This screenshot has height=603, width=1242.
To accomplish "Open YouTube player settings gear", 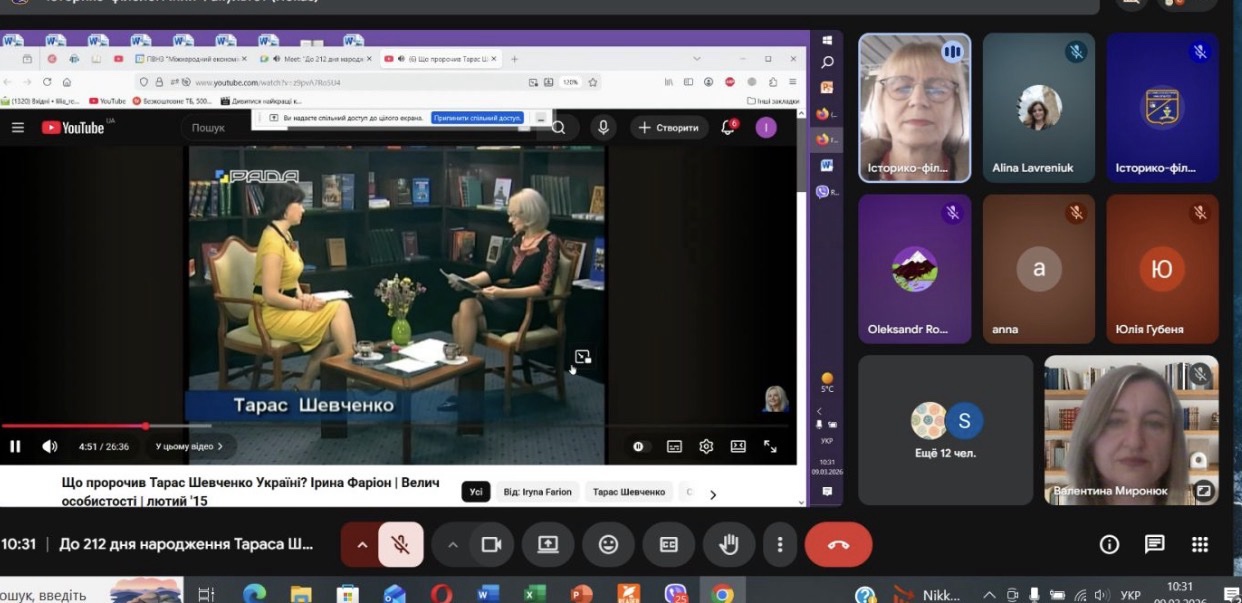I will (x=706, y=446).
